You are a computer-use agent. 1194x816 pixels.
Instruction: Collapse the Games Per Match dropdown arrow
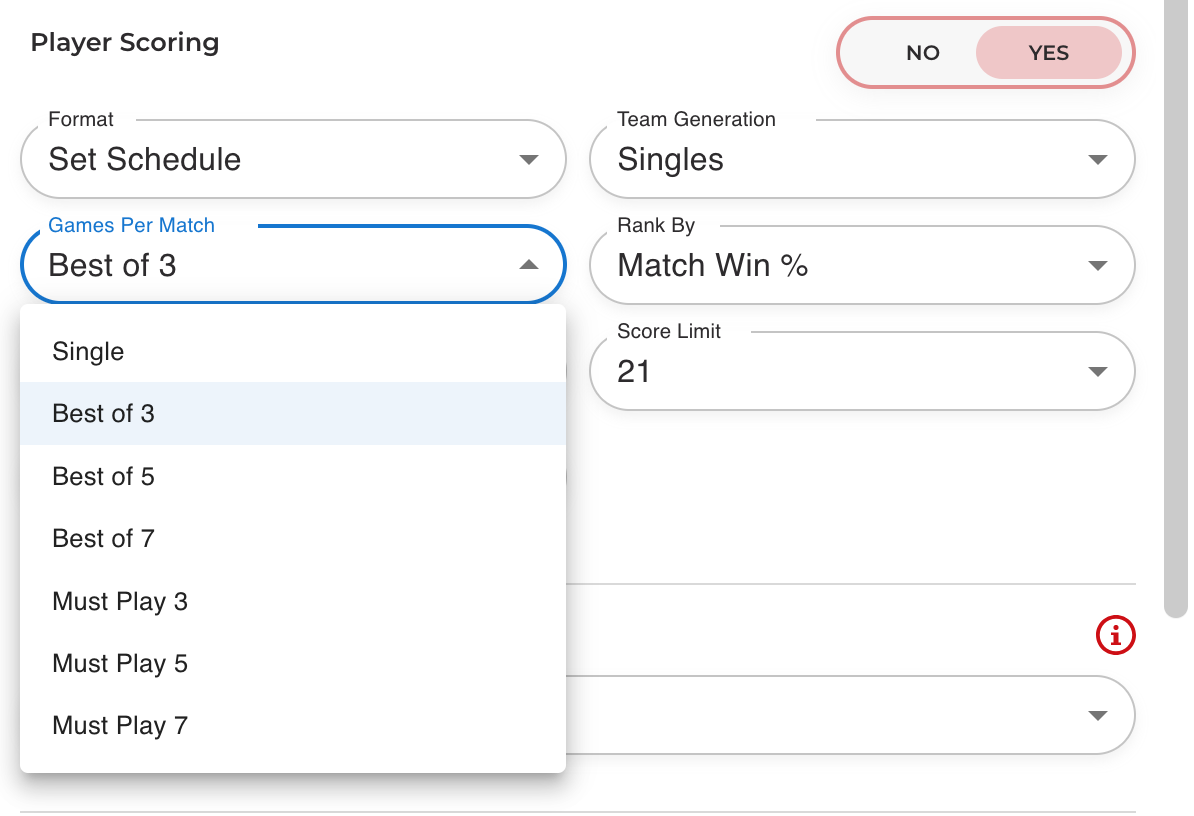(x=529, y=265)
